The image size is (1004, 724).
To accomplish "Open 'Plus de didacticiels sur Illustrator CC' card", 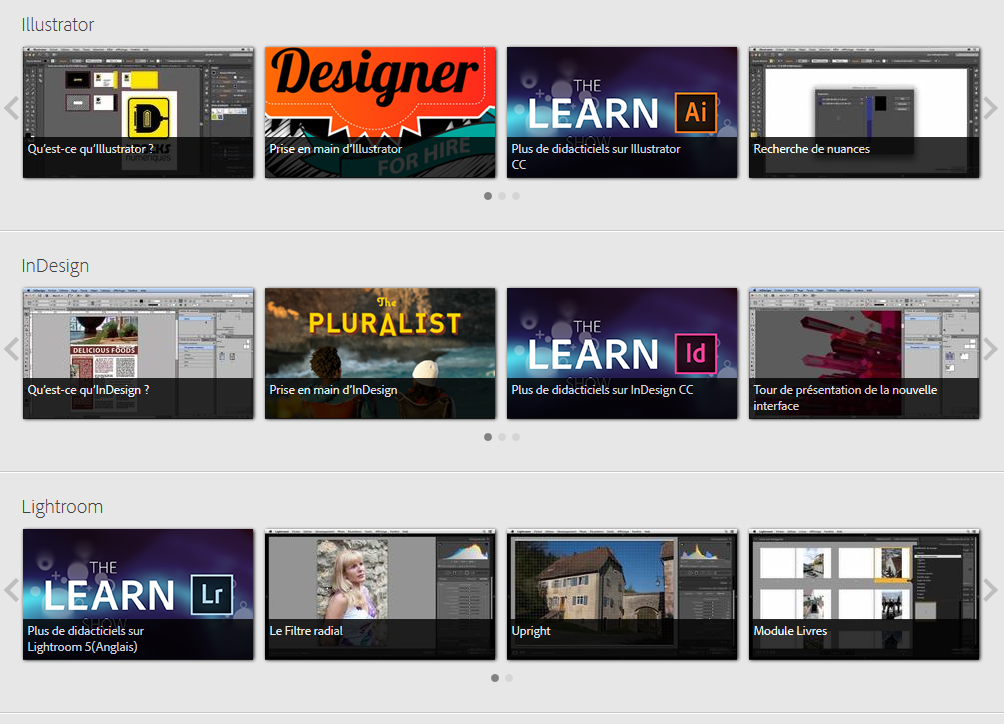I will pyautogui.click(x=622, y=112).
